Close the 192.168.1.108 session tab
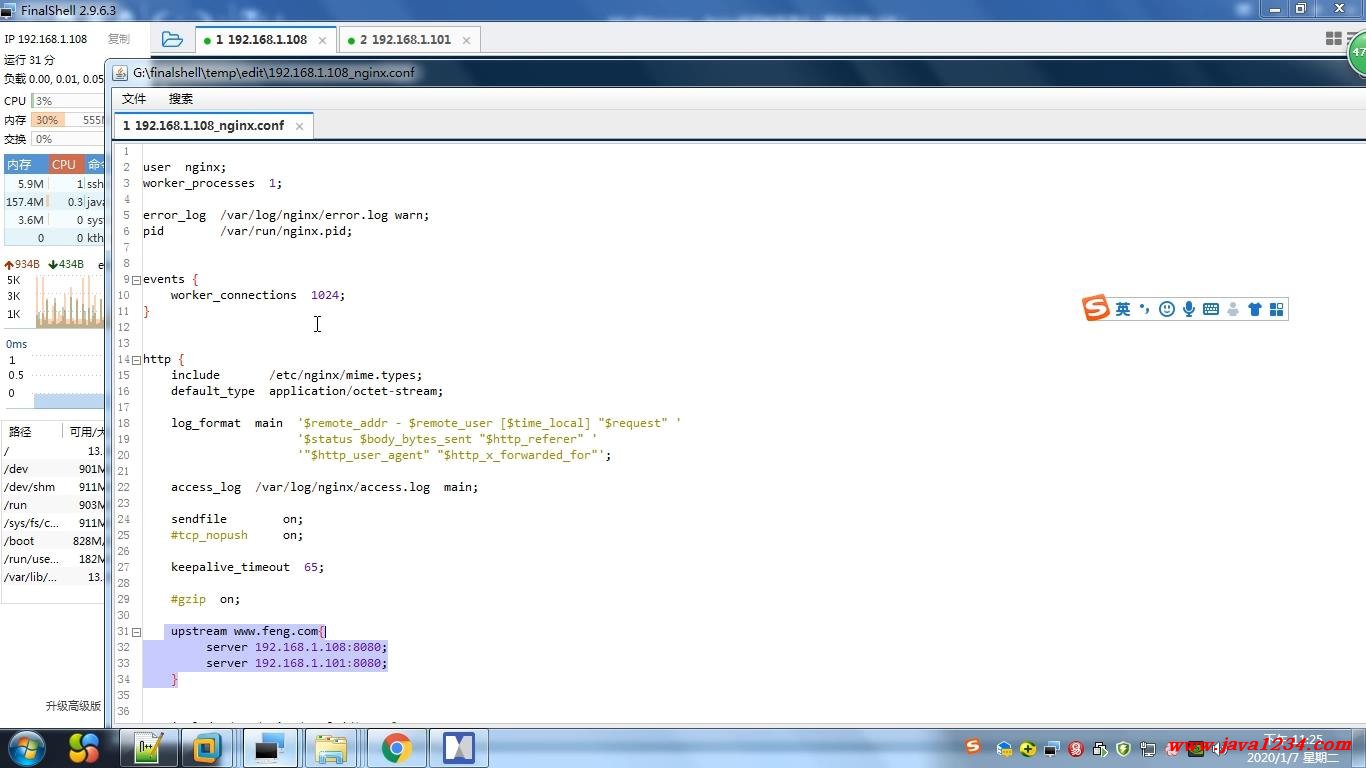The width and height of the screenshot is (1366, 768). tap(322, 40)
